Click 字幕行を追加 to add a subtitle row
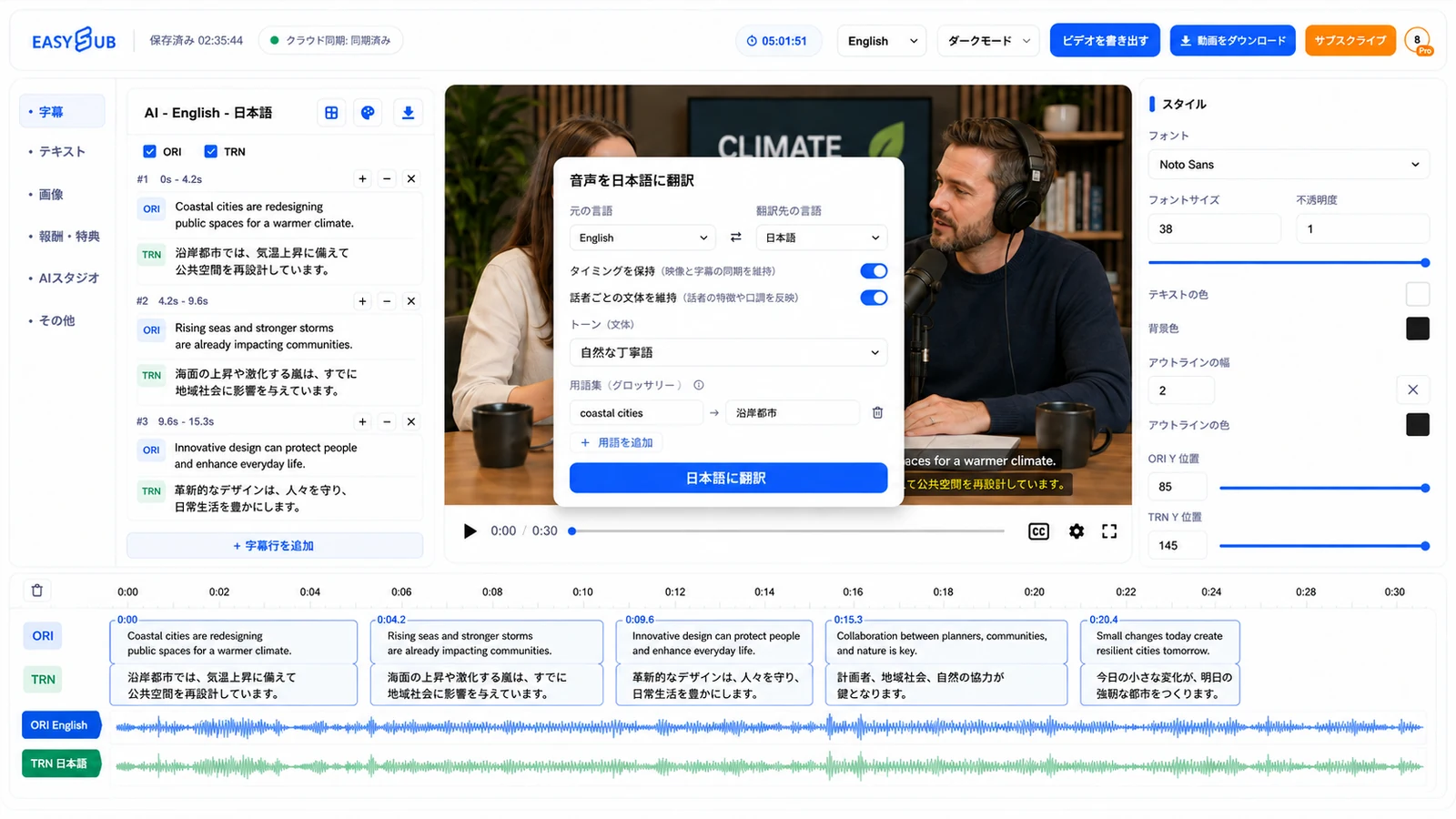This screenshot has height=819, width=1456. tap(274, 546)
